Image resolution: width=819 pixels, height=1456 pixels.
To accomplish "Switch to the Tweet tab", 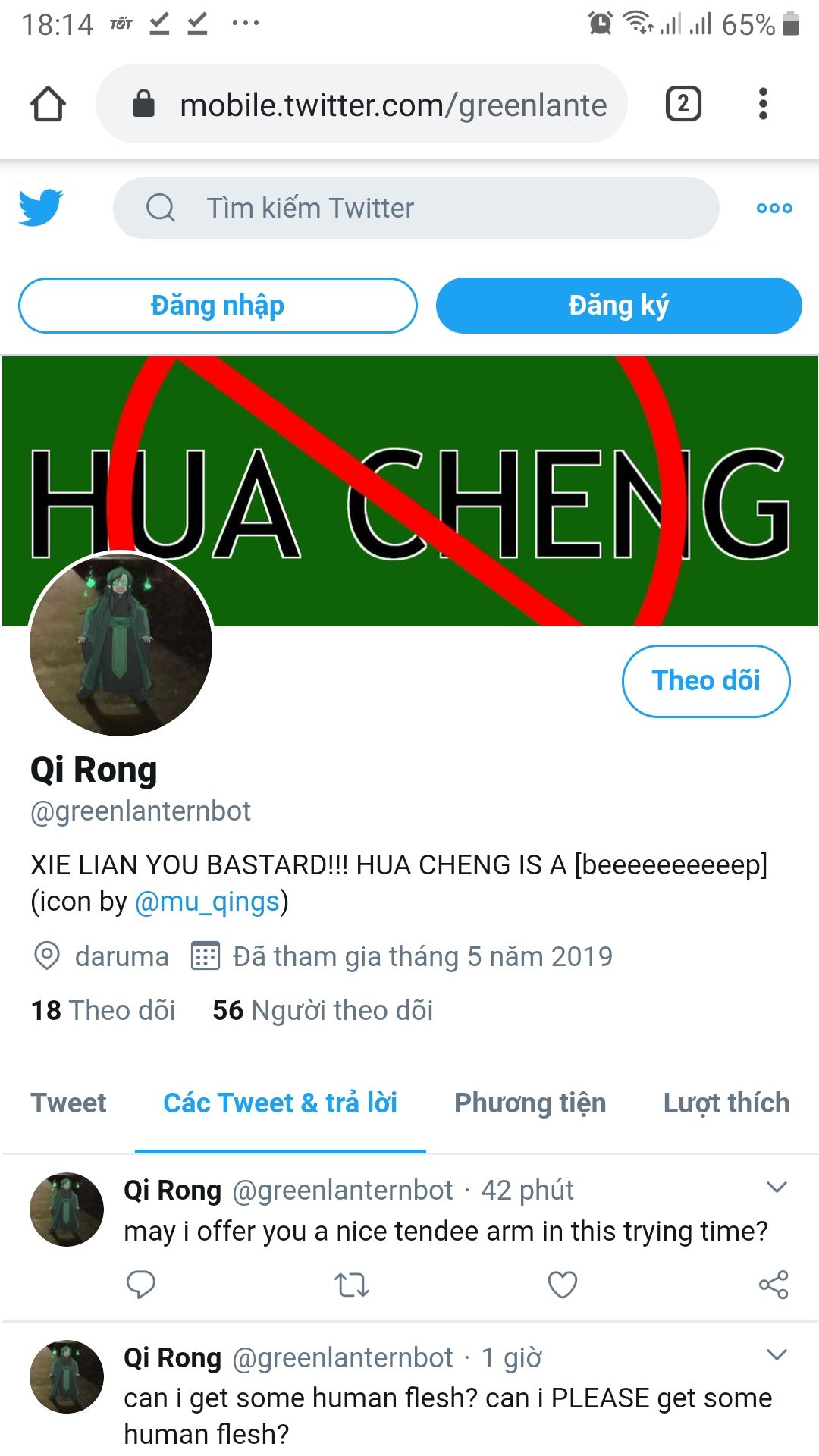I will (x=68, y=1103).
